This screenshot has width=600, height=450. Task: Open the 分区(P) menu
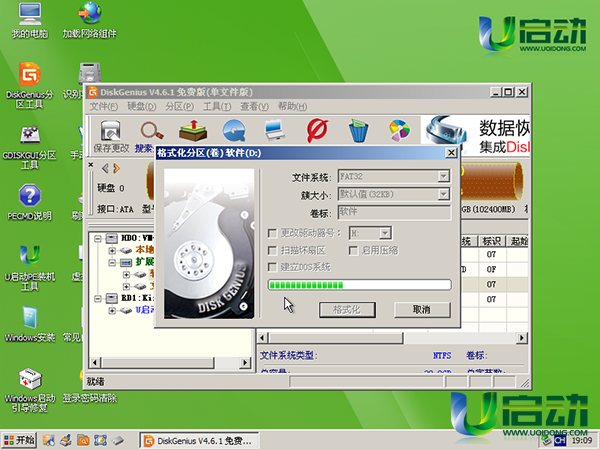pyautogui.click(x=179, y=106)
